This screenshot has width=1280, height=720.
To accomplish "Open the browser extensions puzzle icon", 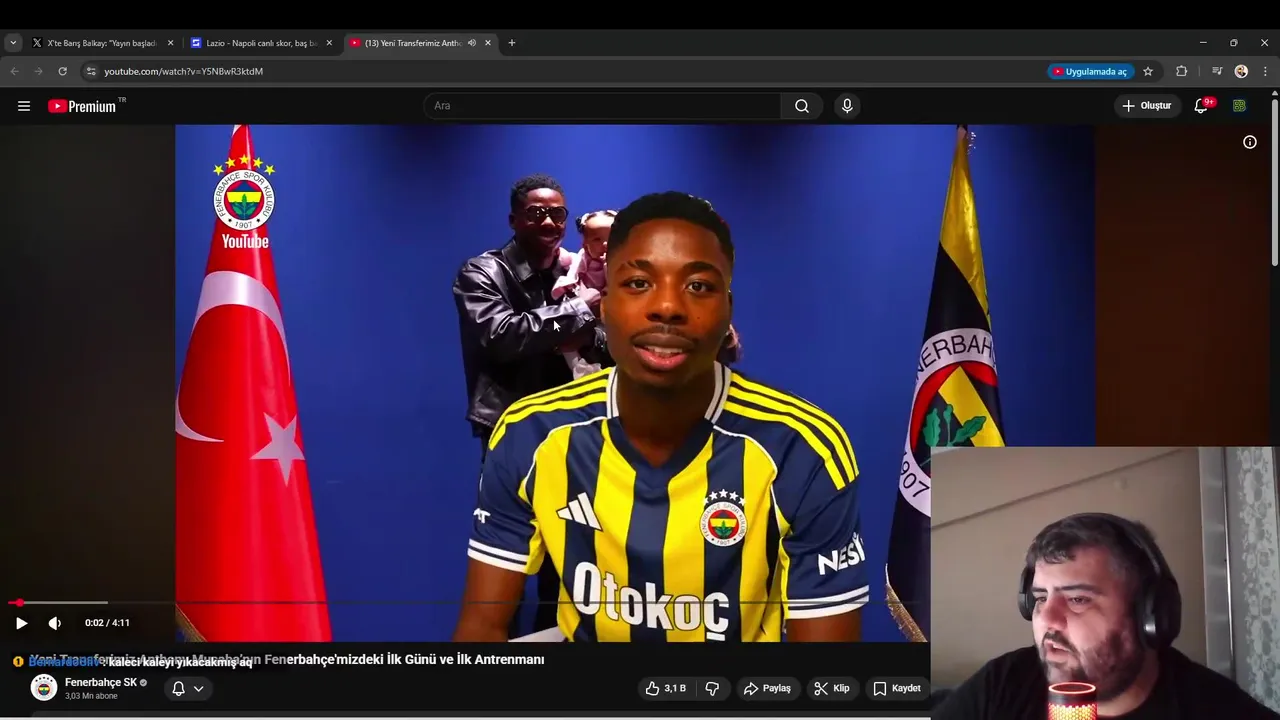I will [x=1181, y=71].
